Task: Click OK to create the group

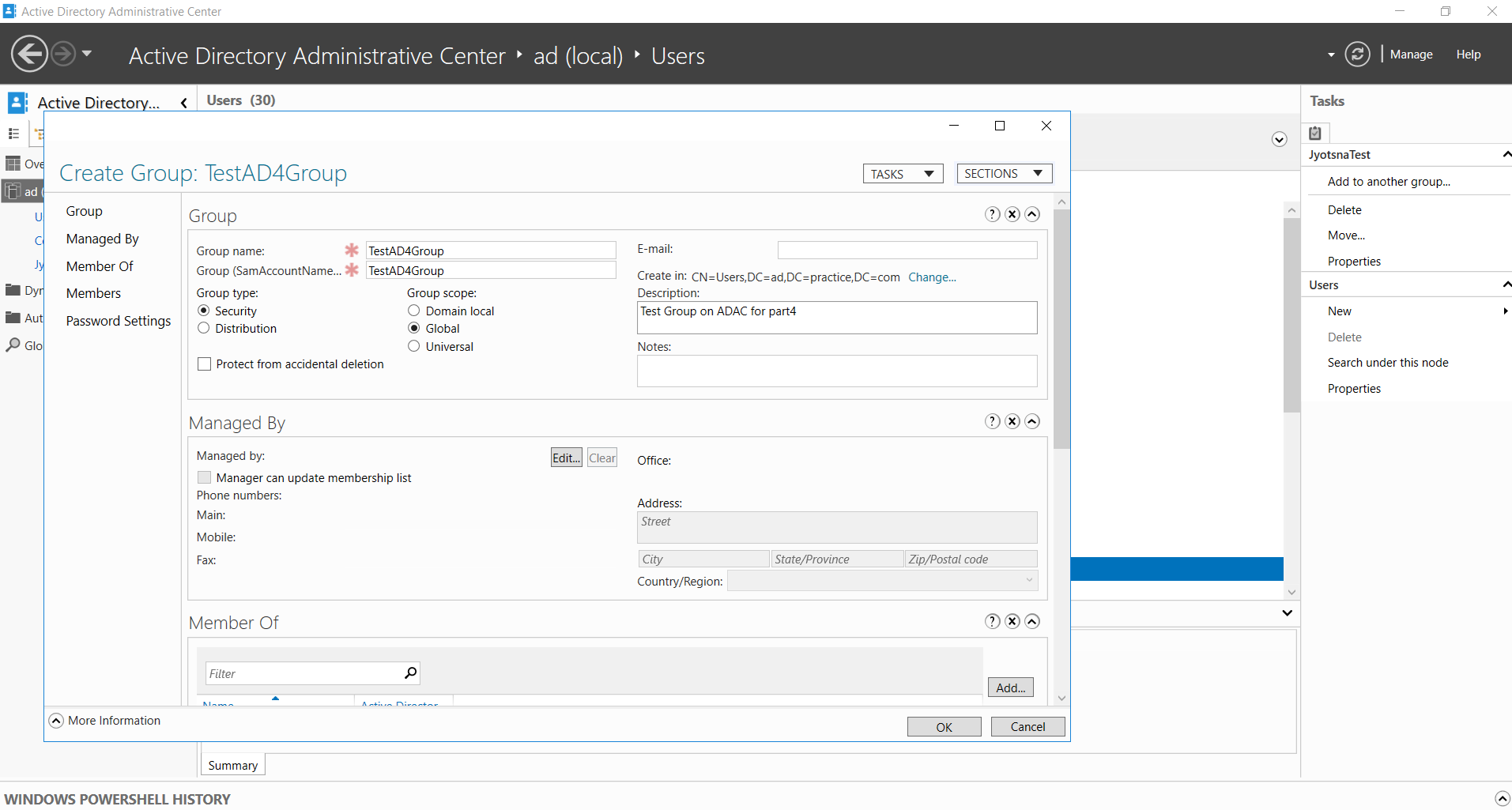Action: tap(945, 727)
